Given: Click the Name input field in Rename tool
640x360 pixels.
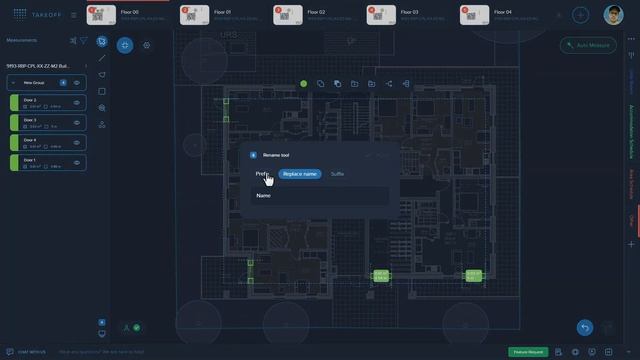Looking at the screenshot, I should (320, 196).
